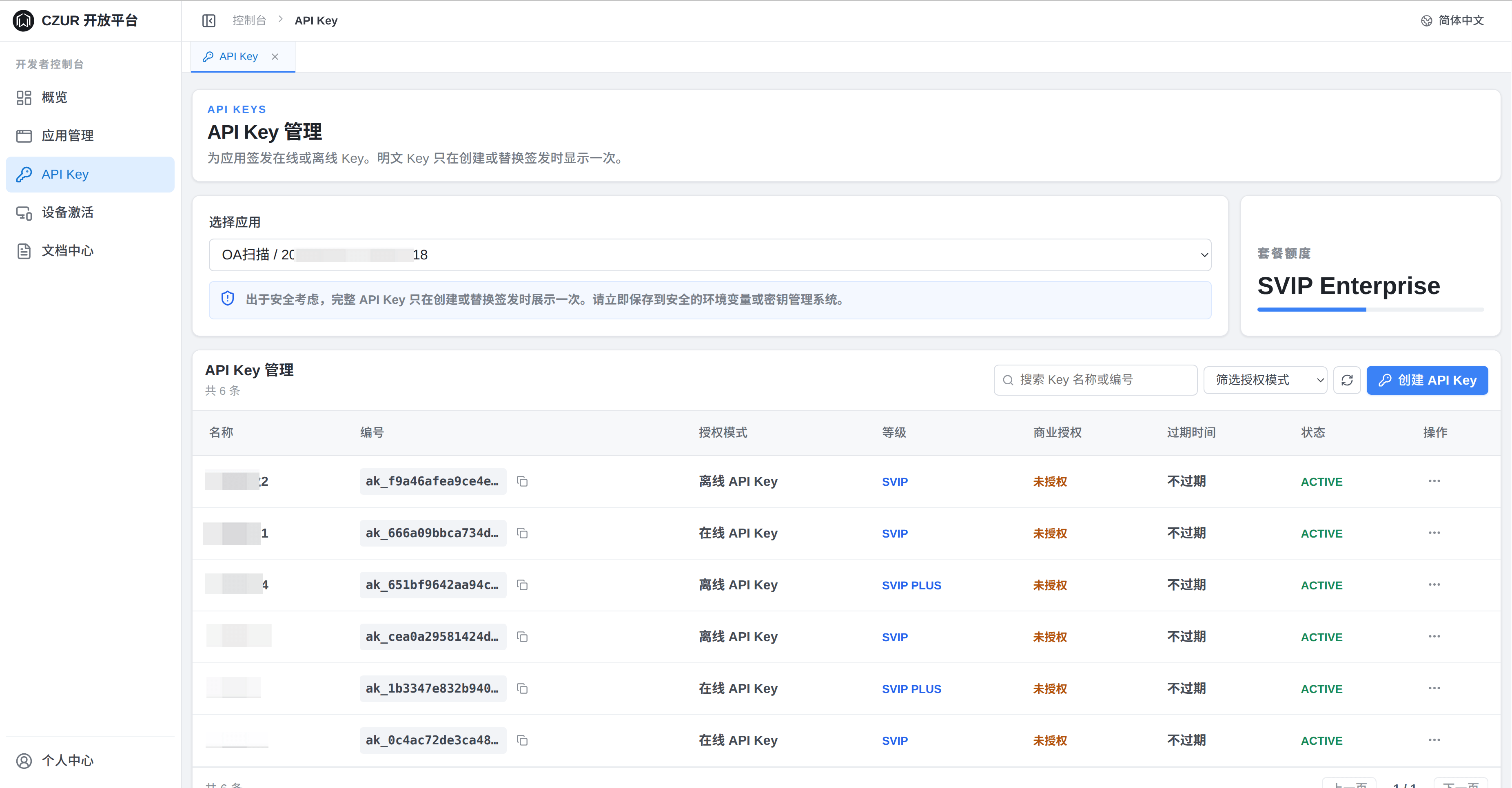Viewport: 1512px width, 788px height.
Task: Open 应用管理 in the sidebar
Action: coord(90,135)
